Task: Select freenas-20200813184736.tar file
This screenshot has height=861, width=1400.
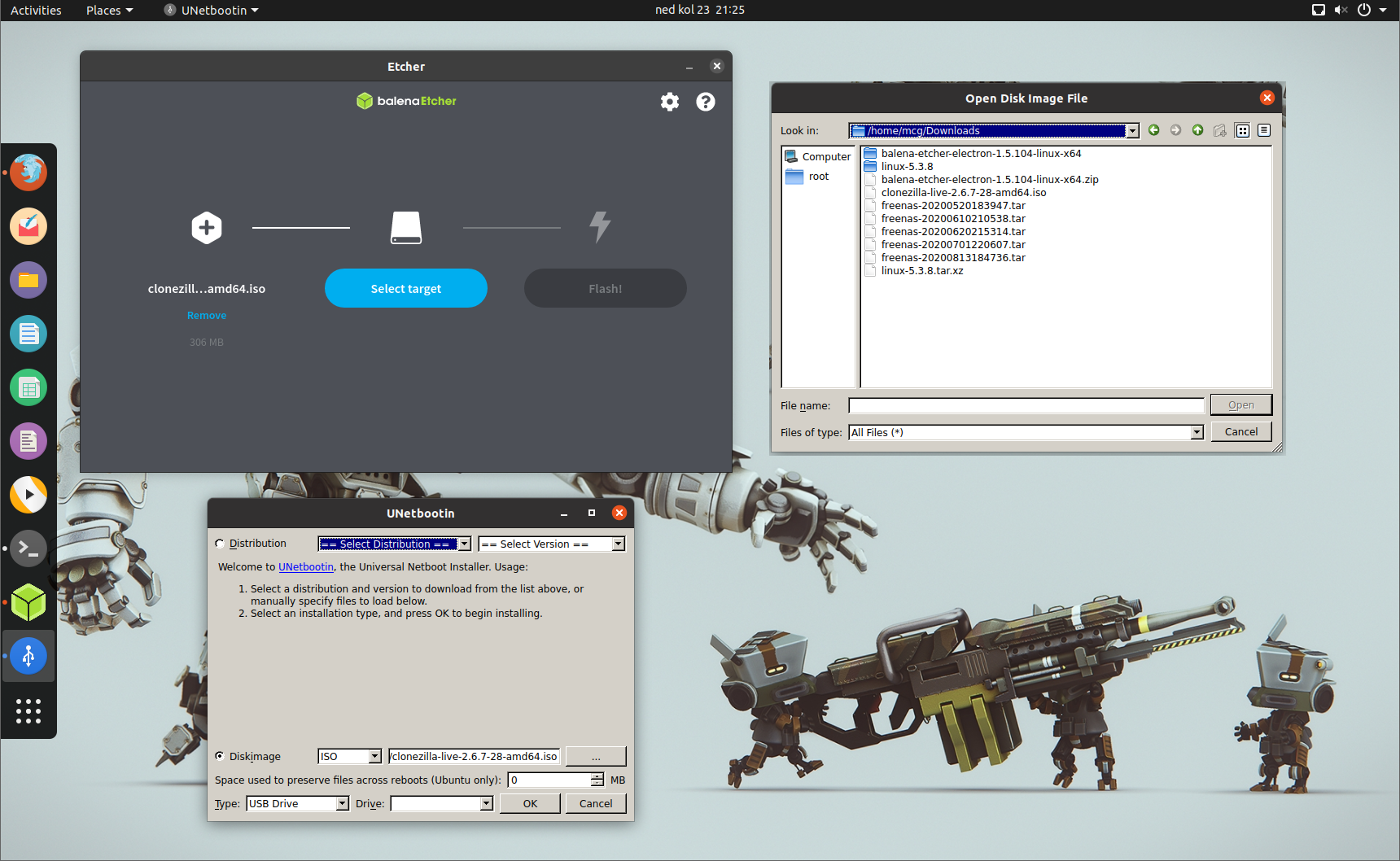Action: coord(953,258)
